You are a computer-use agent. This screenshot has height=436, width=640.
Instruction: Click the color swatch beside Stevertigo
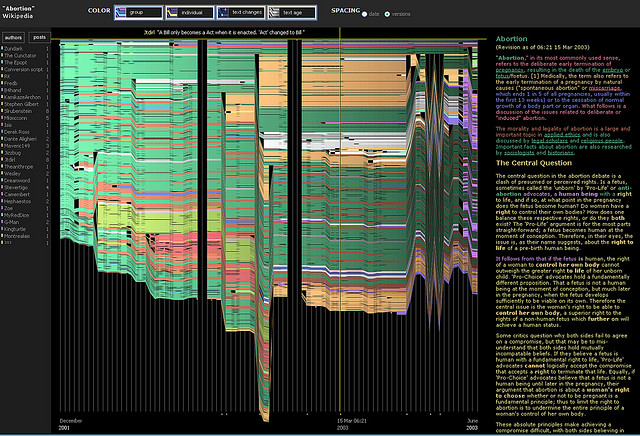click(x=2, y=187)
